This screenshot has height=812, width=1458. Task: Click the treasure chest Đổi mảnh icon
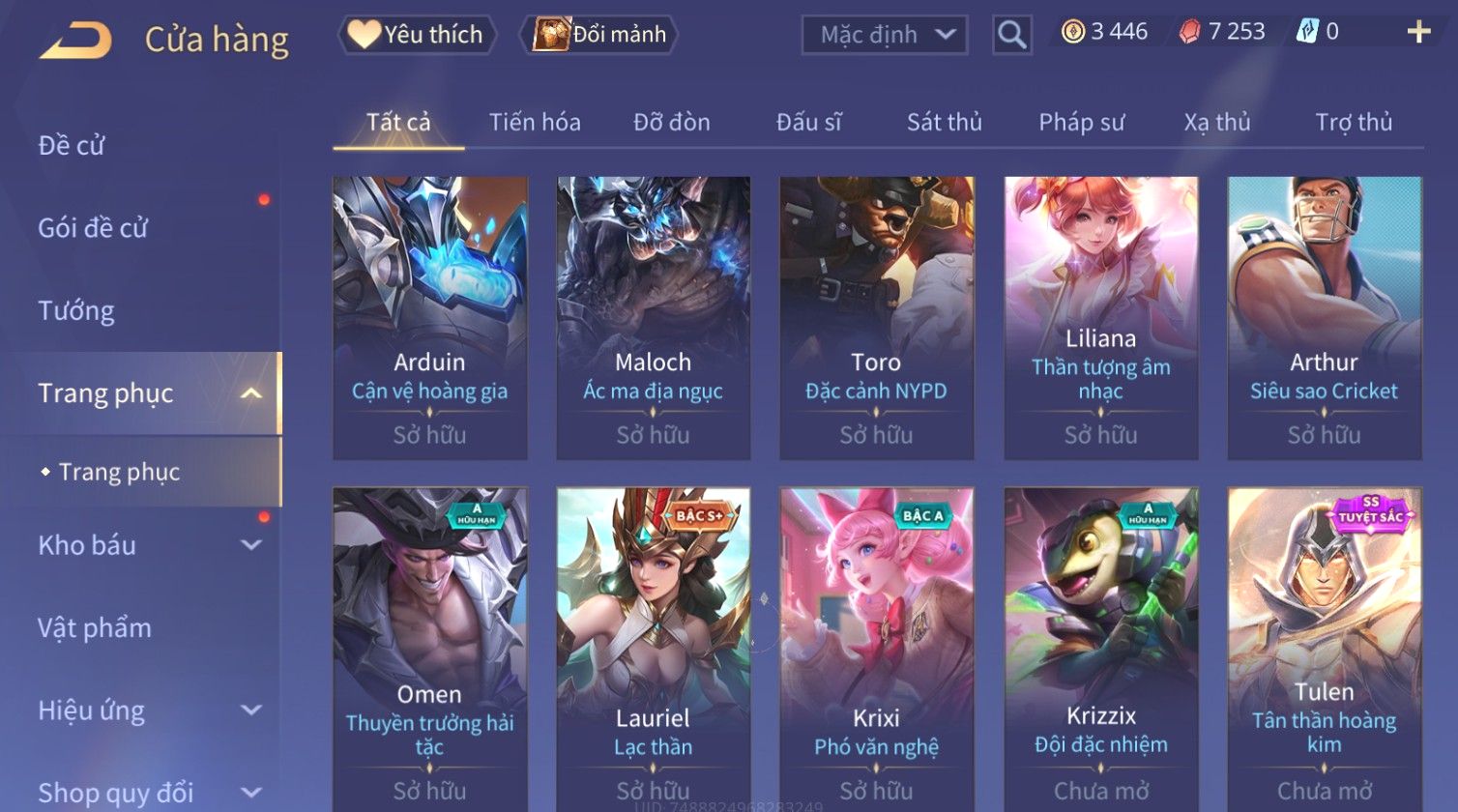point(551,35)
